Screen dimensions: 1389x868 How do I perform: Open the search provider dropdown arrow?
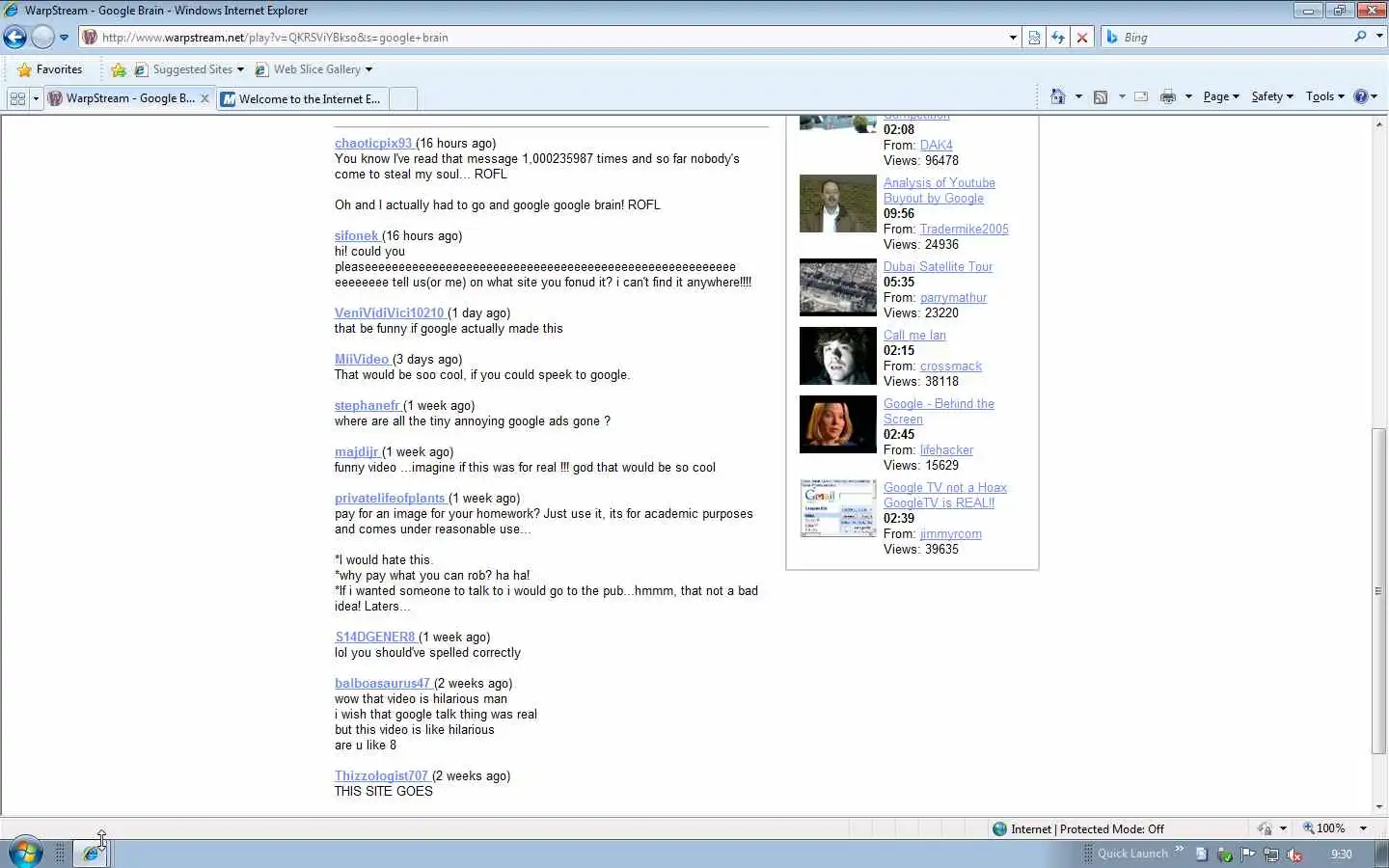pyautogui.click(x=1378, y=37)
